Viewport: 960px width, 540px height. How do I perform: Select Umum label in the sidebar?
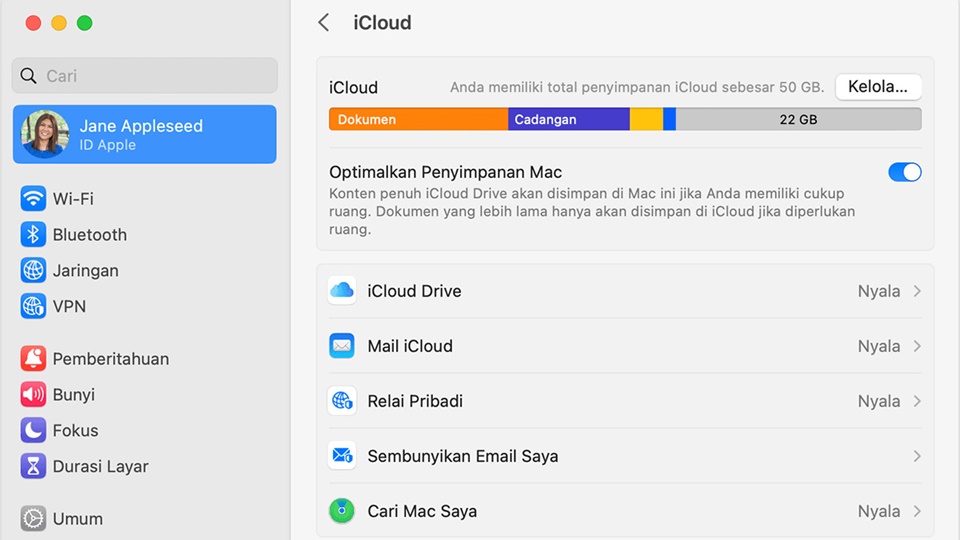tap(78, 519)
